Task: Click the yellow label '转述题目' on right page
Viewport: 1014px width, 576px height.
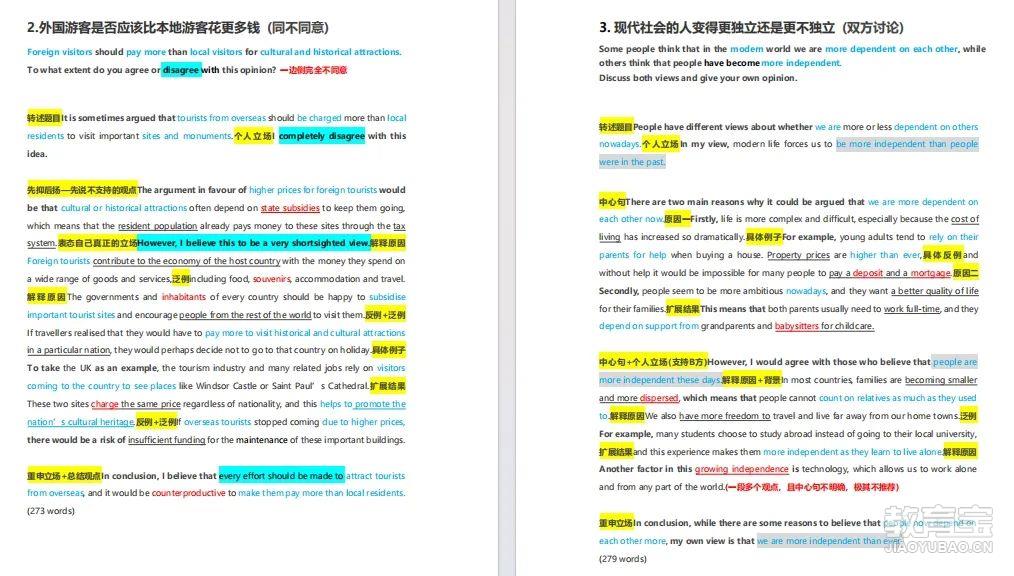Action: coord(616,127)
